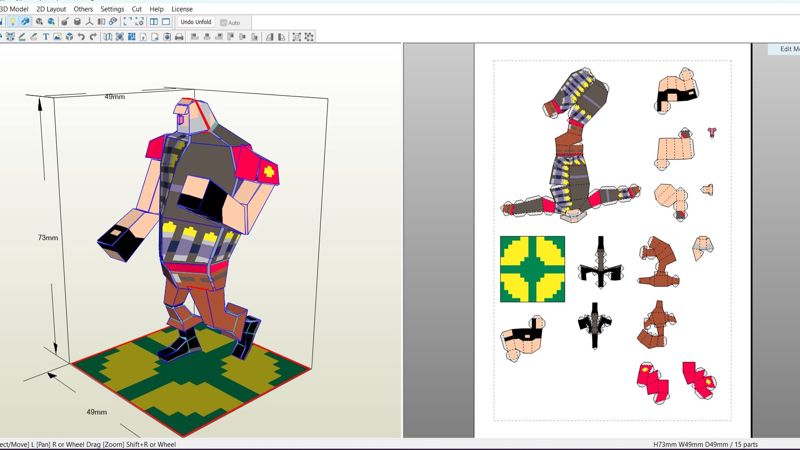This screenshot has width=800, height=450.
Task: Click the open-book fold icon
Action: click(x=101, y=22)
